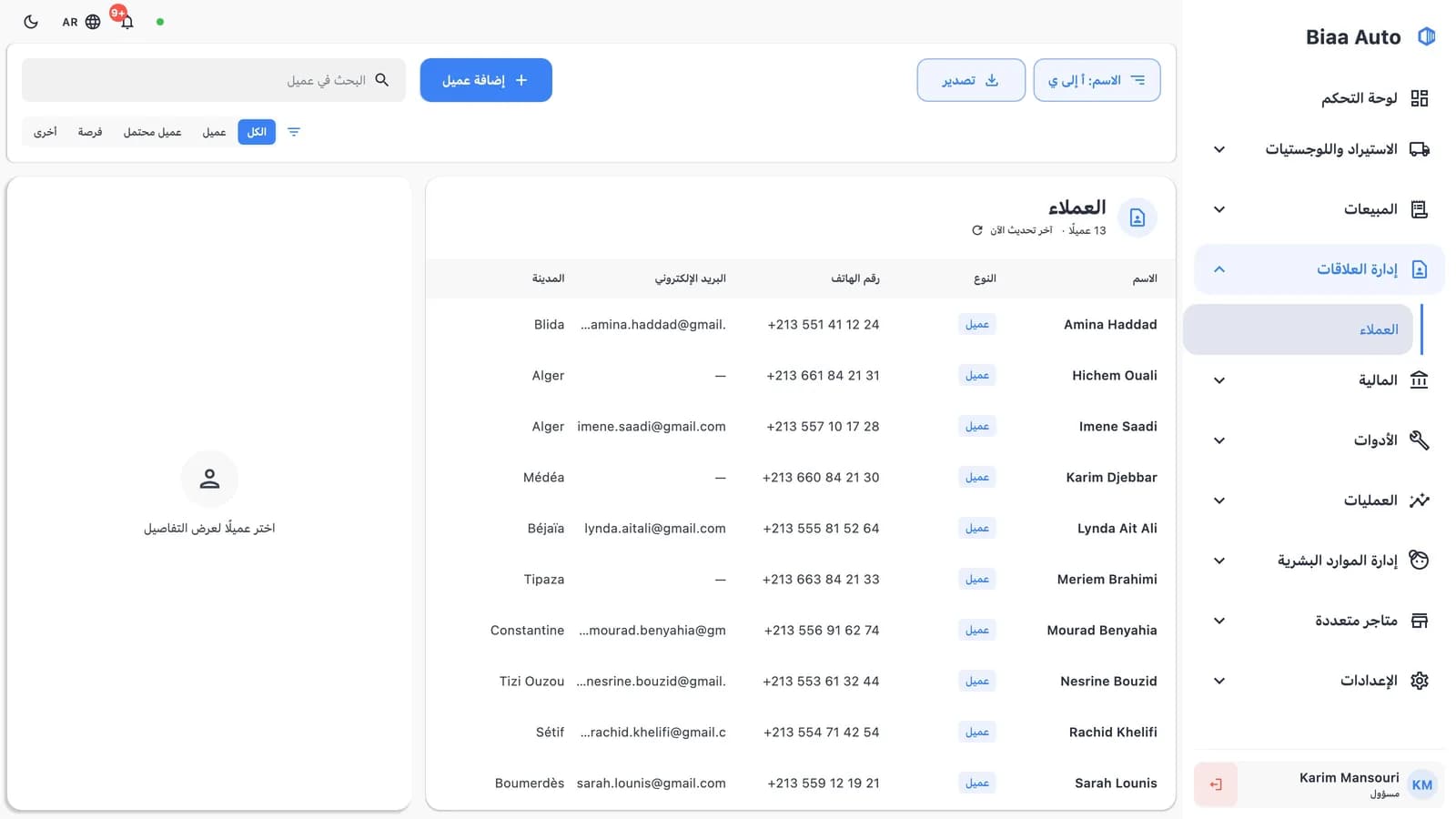Click the الإعدادات gear icon

click(x=1420, y=681)
